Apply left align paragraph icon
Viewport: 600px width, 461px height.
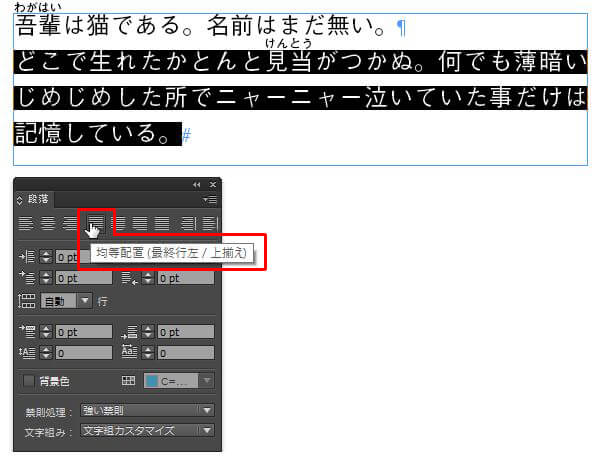pos(25,223)
